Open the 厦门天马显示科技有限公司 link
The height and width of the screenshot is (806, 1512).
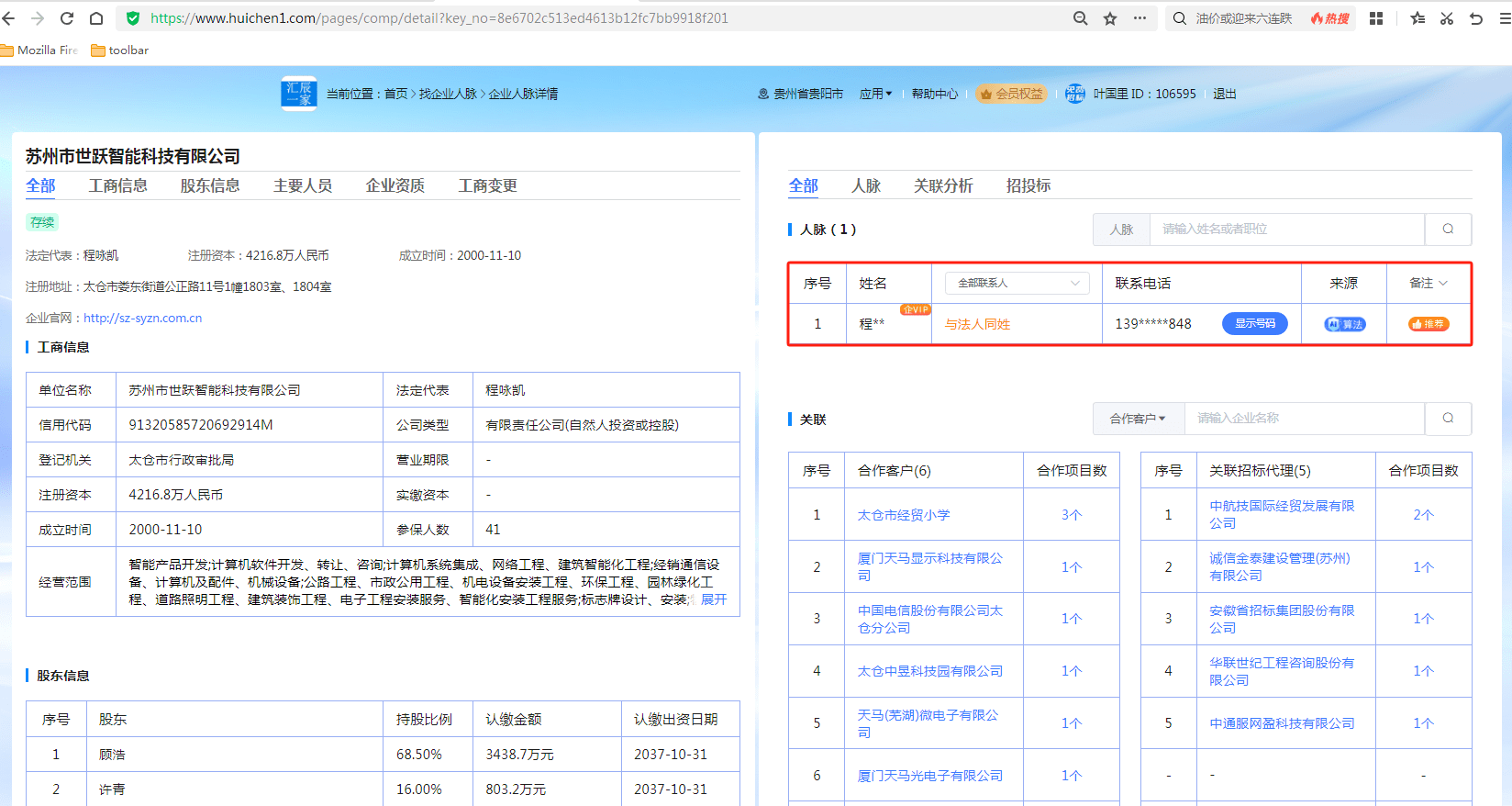tap(930, 566)
